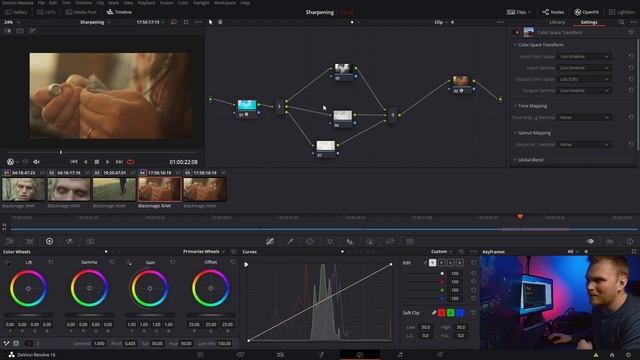Image resolution: width=640 pixels, height=360 pixels.
Task: Open the Custom curves mode dropdown
Action: pos(442,252)
